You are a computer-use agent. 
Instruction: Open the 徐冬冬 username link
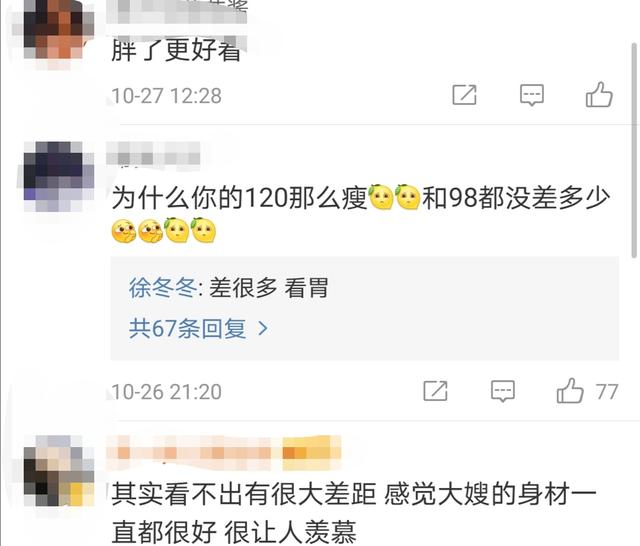(162, 288)
